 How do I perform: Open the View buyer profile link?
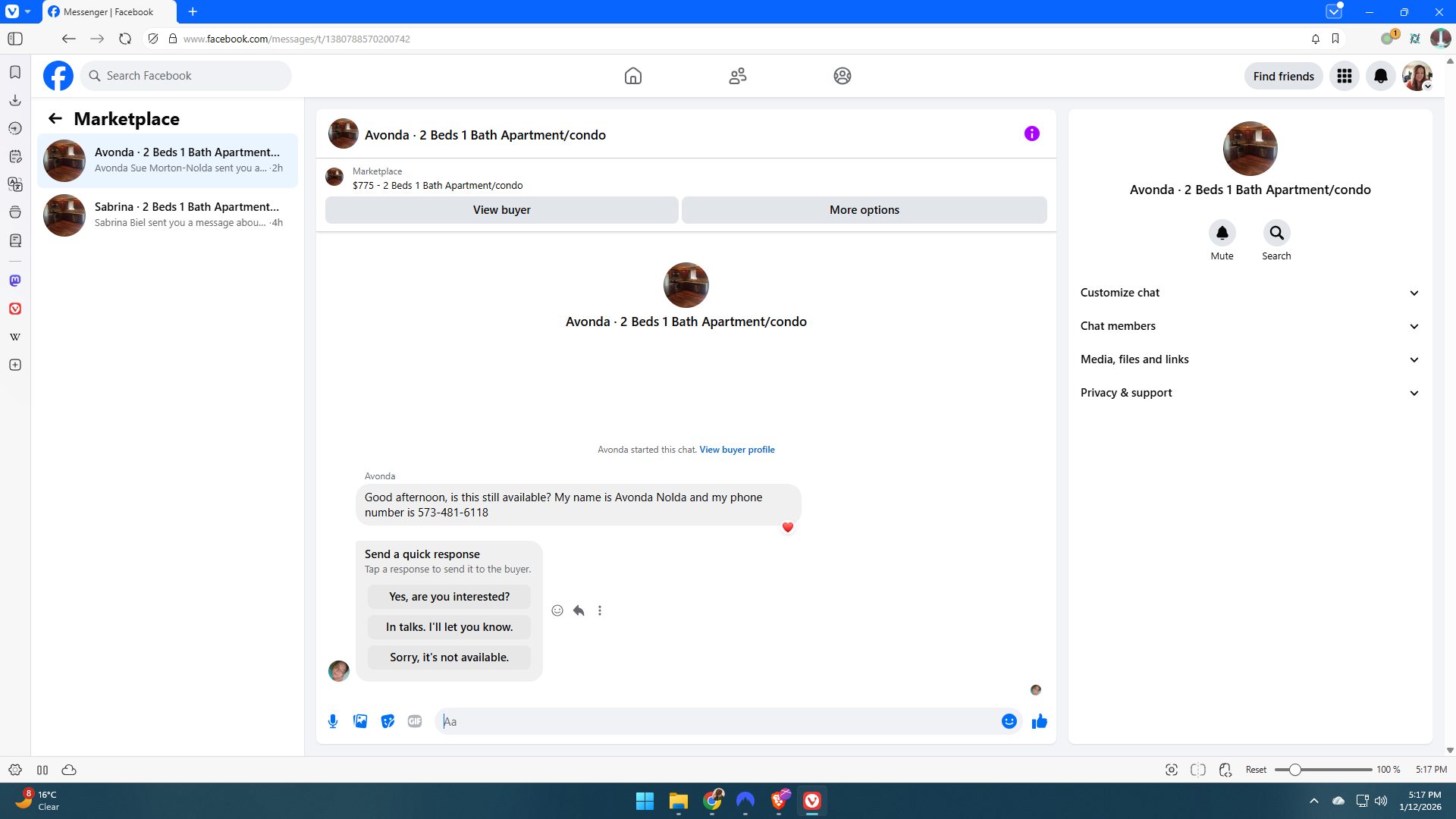(736, 450)
